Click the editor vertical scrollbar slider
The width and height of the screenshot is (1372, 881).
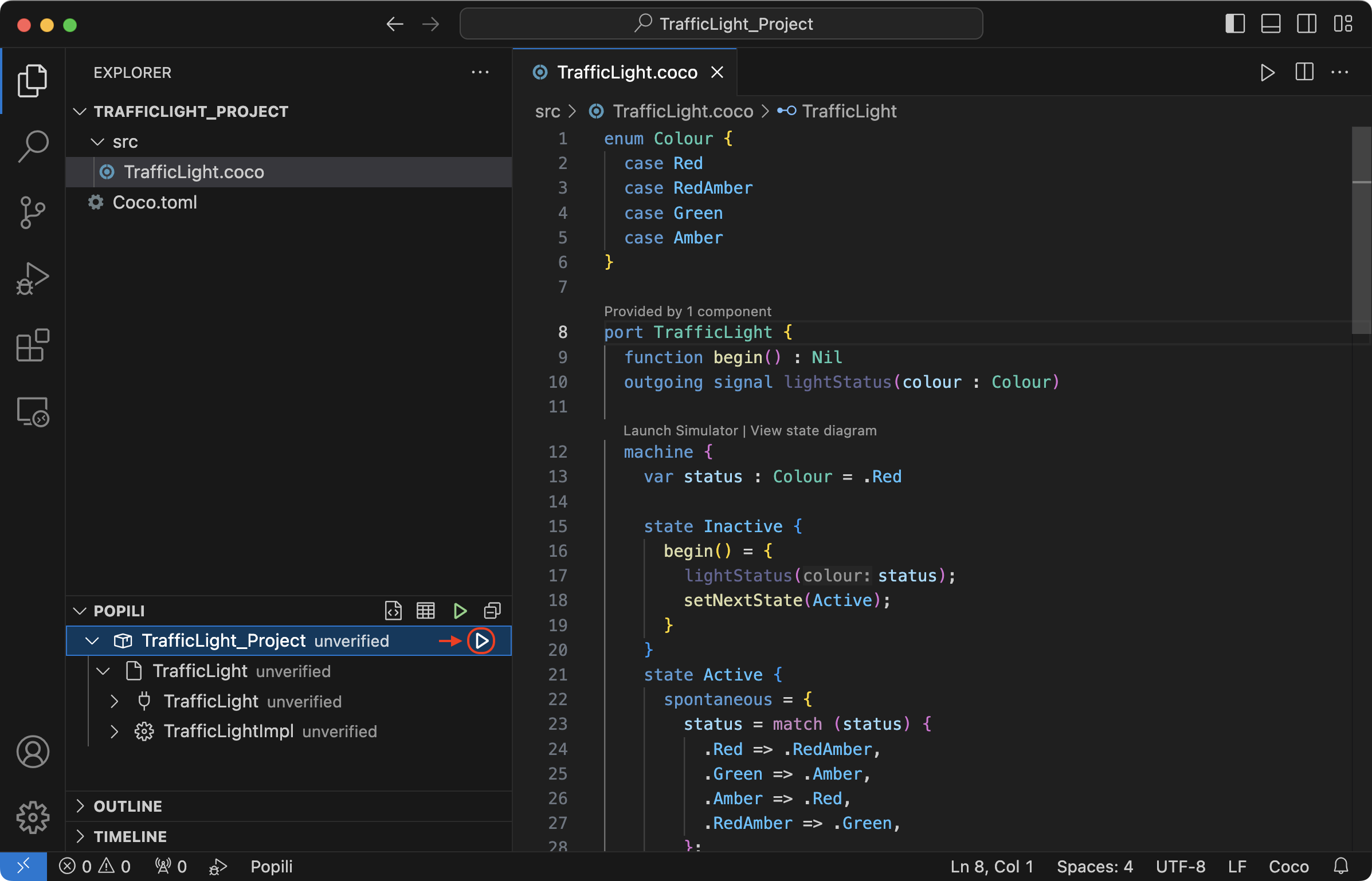tap(1362, 229)
